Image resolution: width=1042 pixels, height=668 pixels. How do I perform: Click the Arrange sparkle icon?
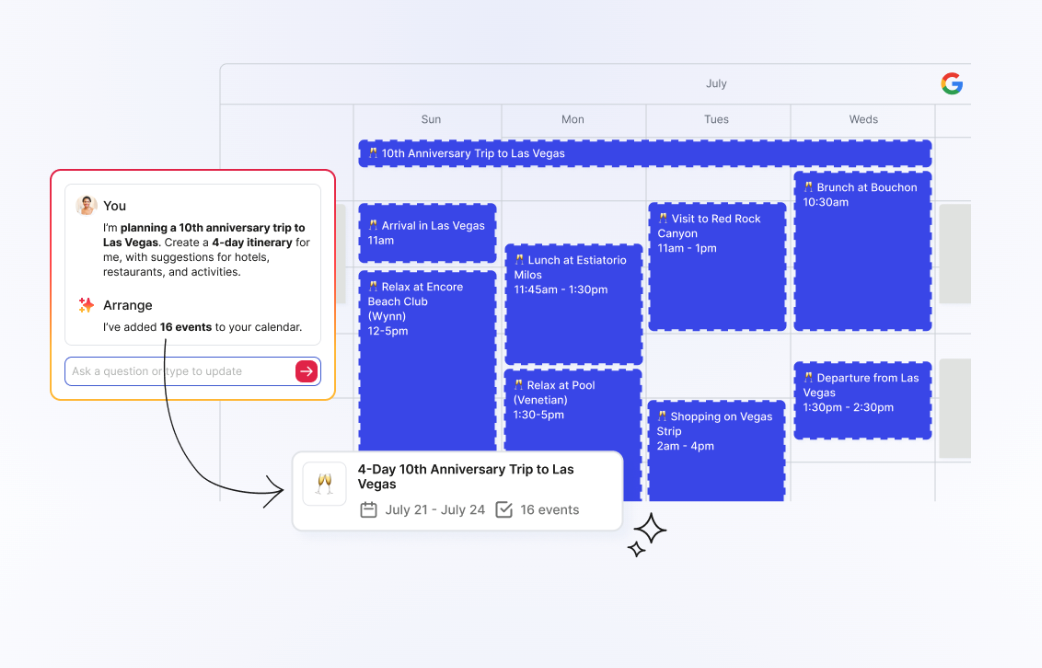86,305
